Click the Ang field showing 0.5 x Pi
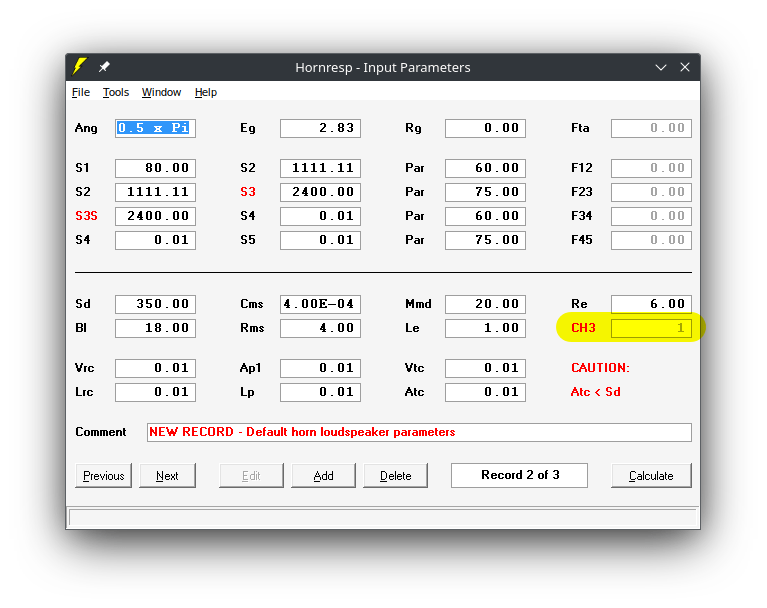The image size is (767, 608). pos(156,128)
